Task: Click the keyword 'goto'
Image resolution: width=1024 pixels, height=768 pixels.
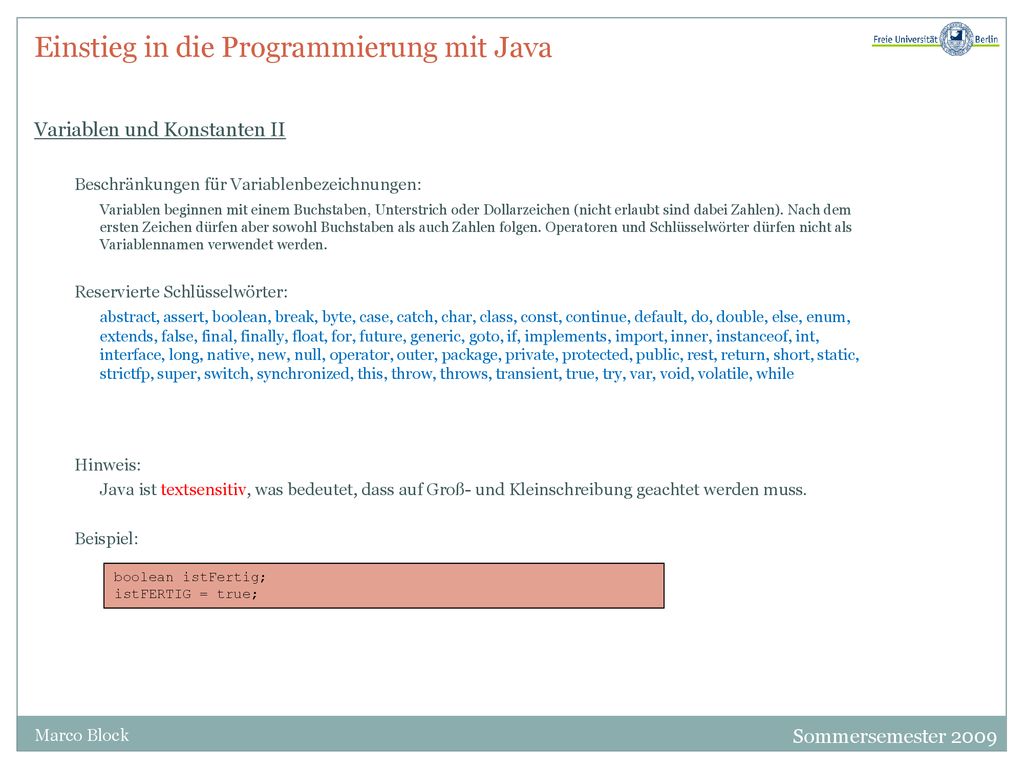Action: coord(485,337)
